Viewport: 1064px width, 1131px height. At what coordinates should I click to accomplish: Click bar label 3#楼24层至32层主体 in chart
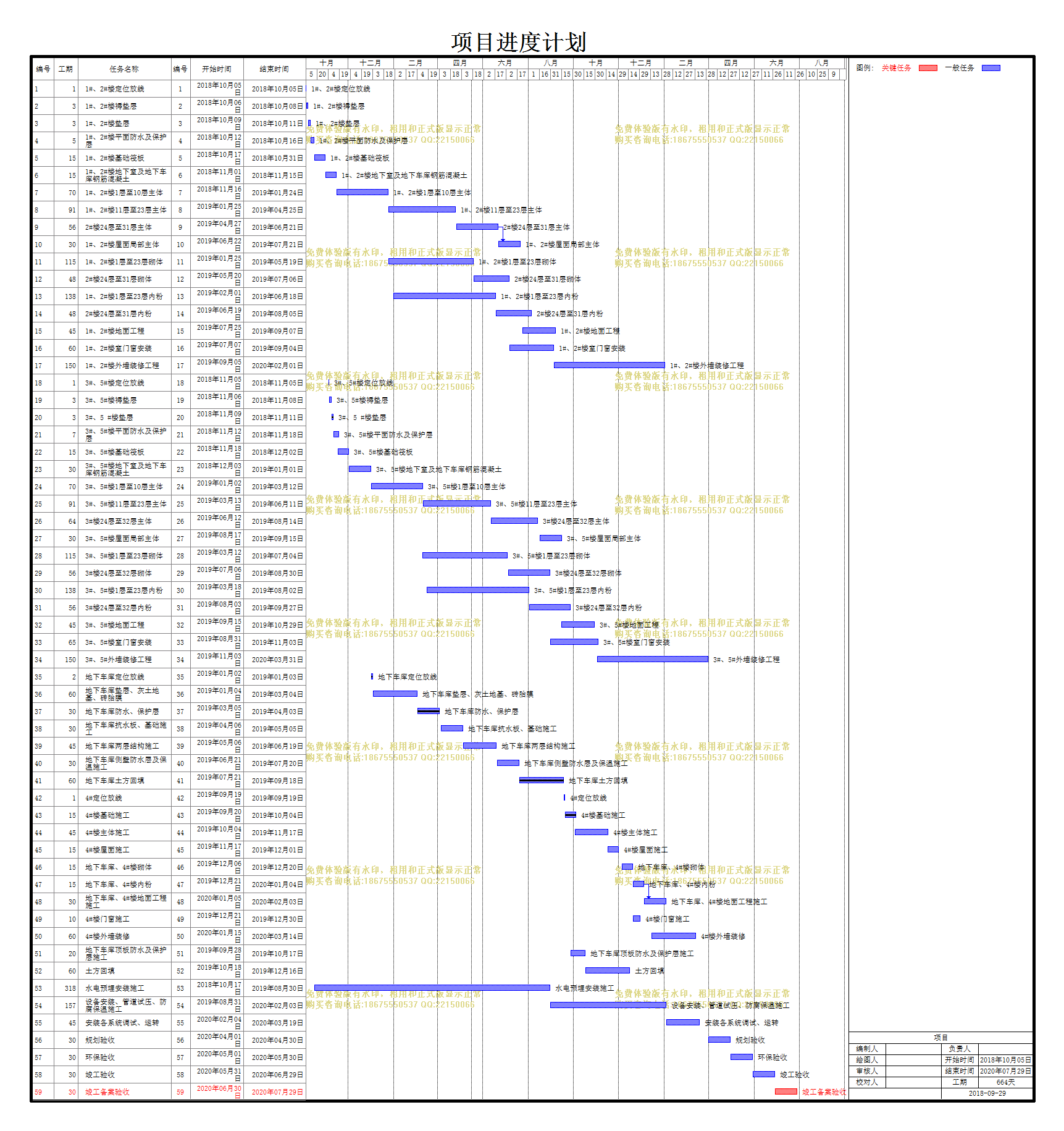pos(576,521)
